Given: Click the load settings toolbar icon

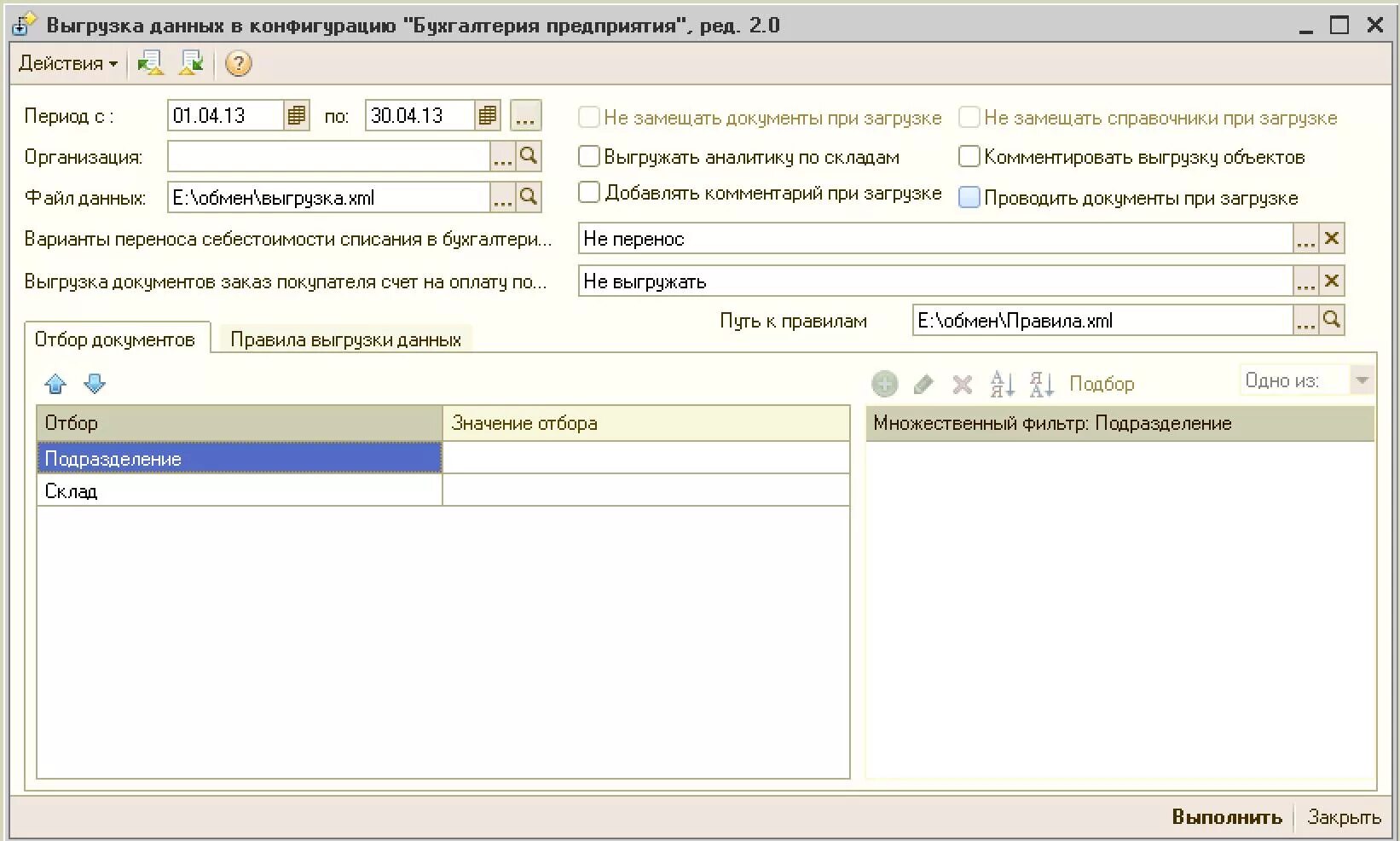Looking at the screenshot, I should [x=150, y=63].
